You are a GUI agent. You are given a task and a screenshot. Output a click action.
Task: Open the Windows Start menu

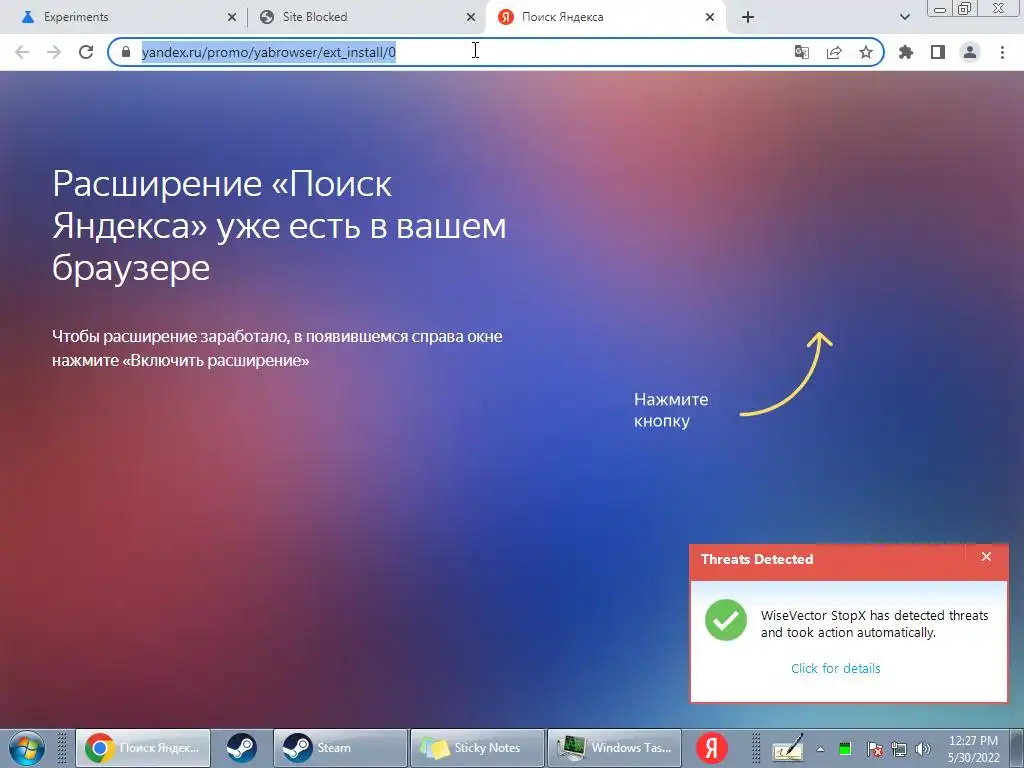click(x=27, y=748)
